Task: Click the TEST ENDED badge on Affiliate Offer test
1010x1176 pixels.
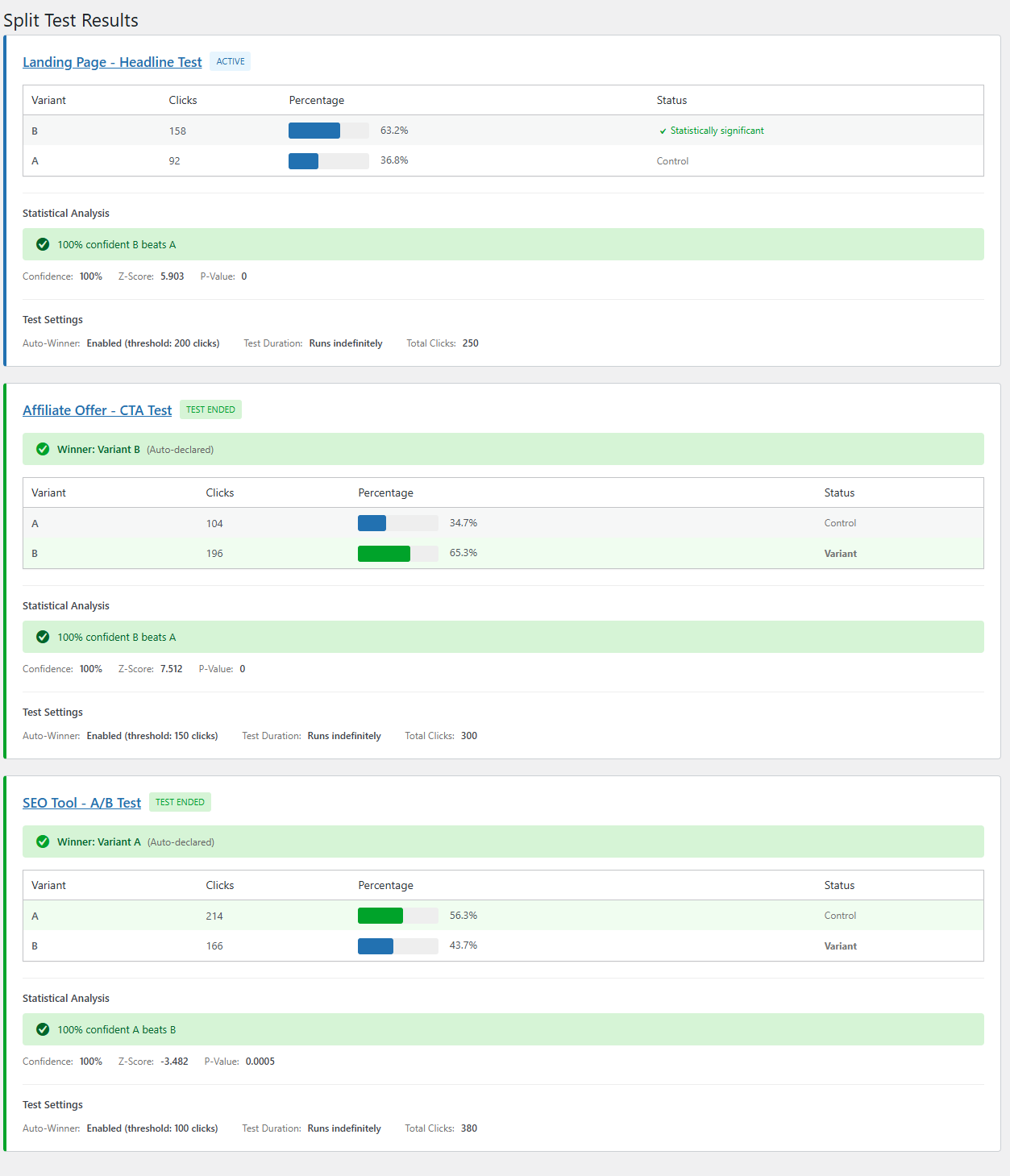Action: (210, 409)
